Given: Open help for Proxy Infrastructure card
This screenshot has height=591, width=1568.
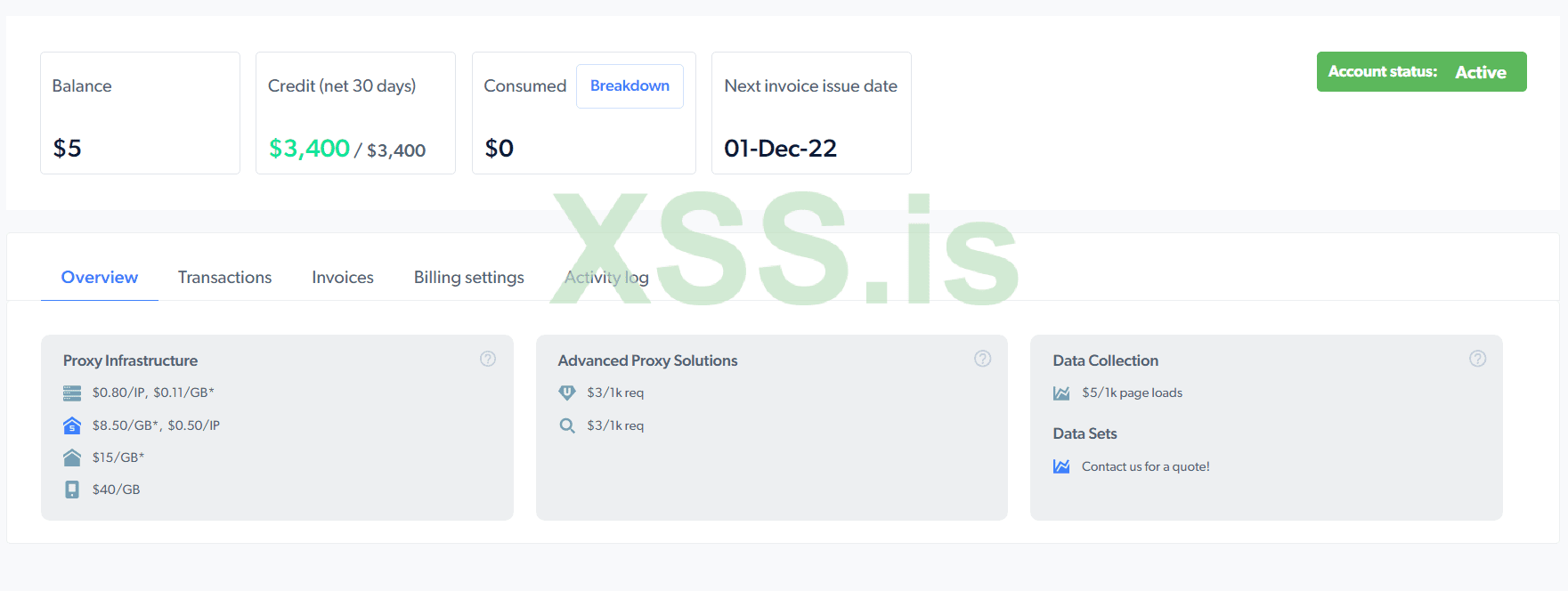Looking at the screenshot, I should [488, 359].
